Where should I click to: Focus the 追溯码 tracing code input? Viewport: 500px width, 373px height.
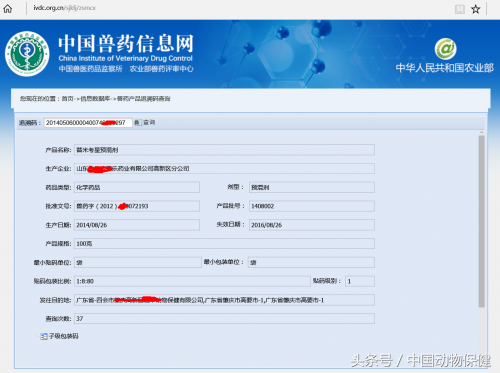[88, 123]
